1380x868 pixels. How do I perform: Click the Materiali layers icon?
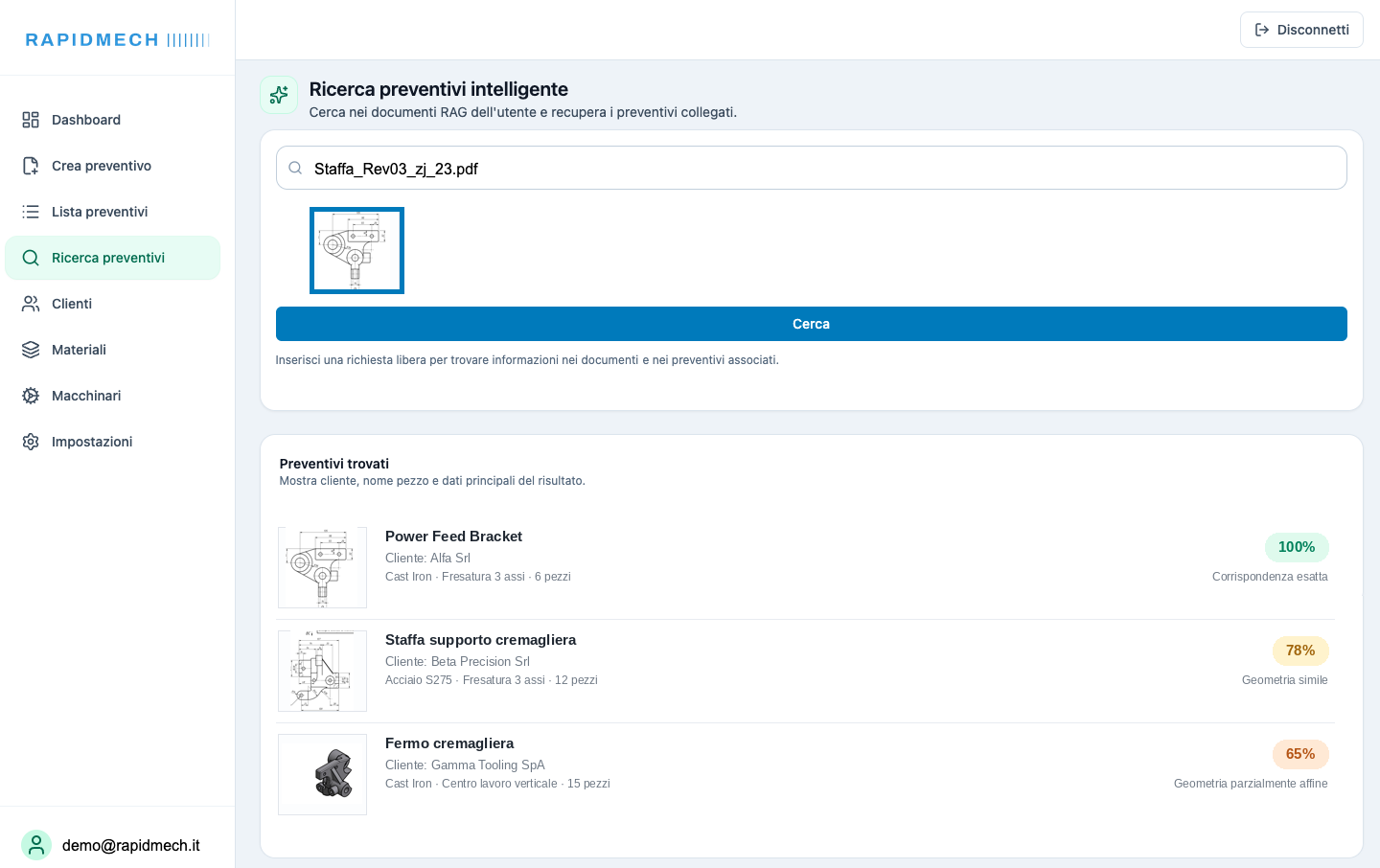coord(31,350)
